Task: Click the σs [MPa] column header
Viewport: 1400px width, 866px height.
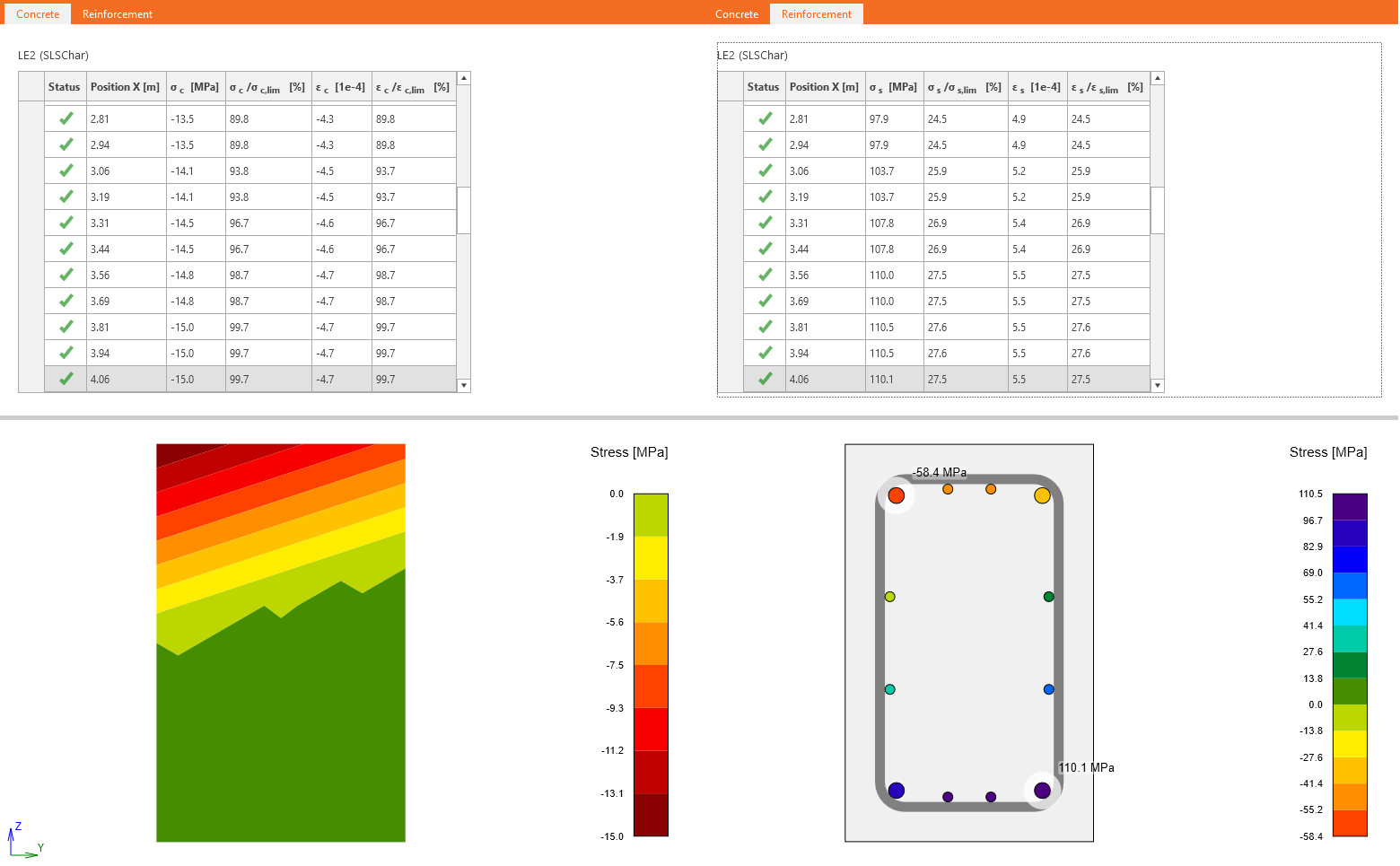Action: point(893,87)
